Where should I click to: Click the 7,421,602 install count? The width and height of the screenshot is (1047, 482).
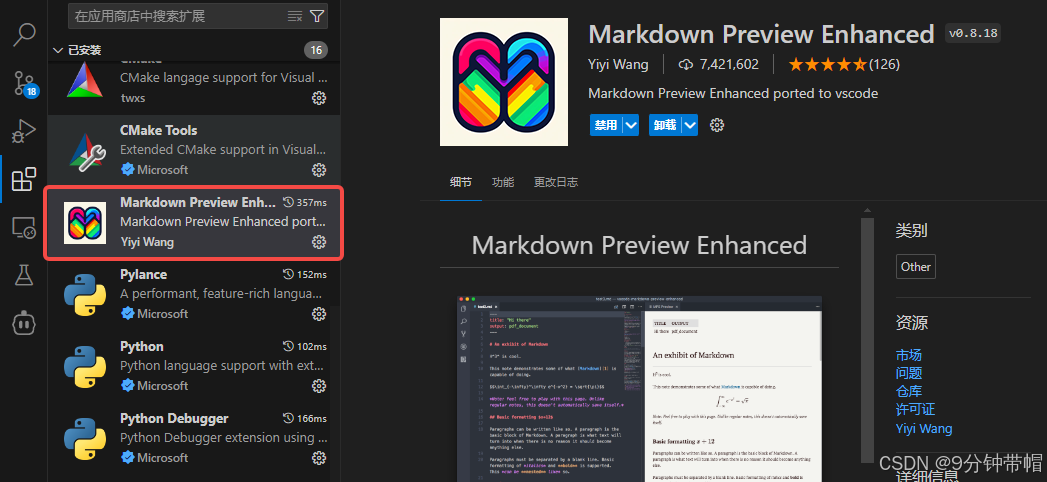point(718,65)
